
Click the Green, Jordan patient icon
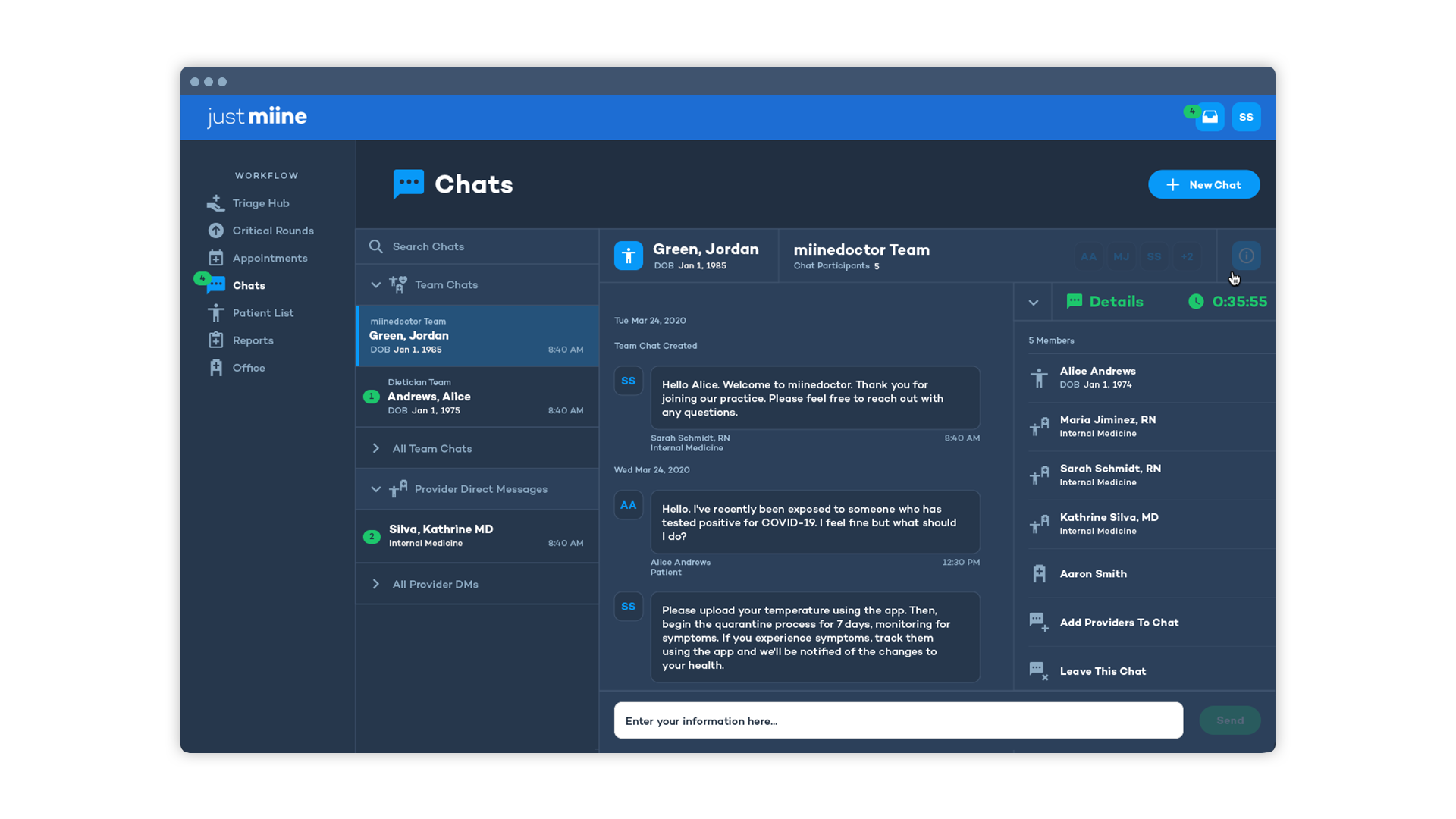tap(628, 256)
